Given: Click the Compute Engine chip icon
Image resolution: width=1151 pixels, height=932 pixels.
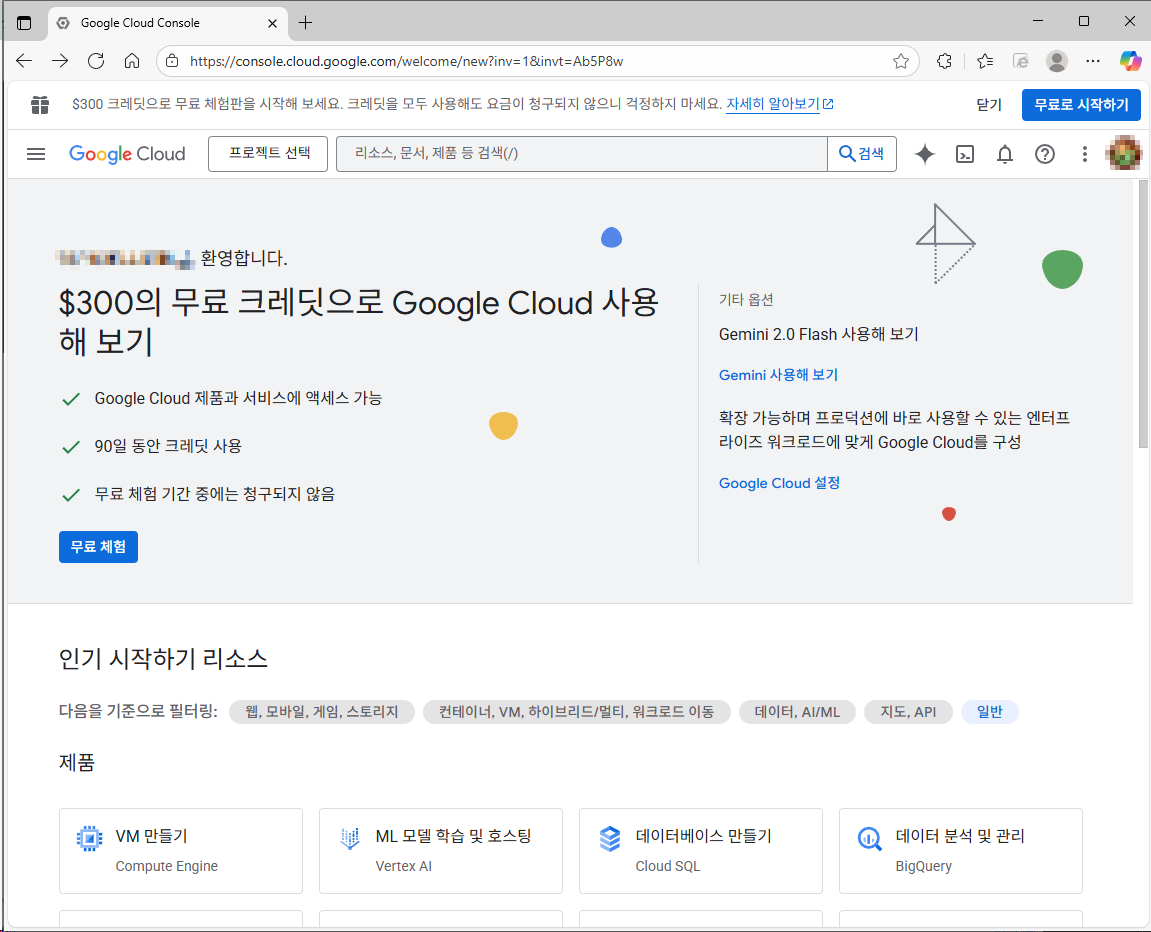Looking at the screenshot, I should [x=90, y=838].
